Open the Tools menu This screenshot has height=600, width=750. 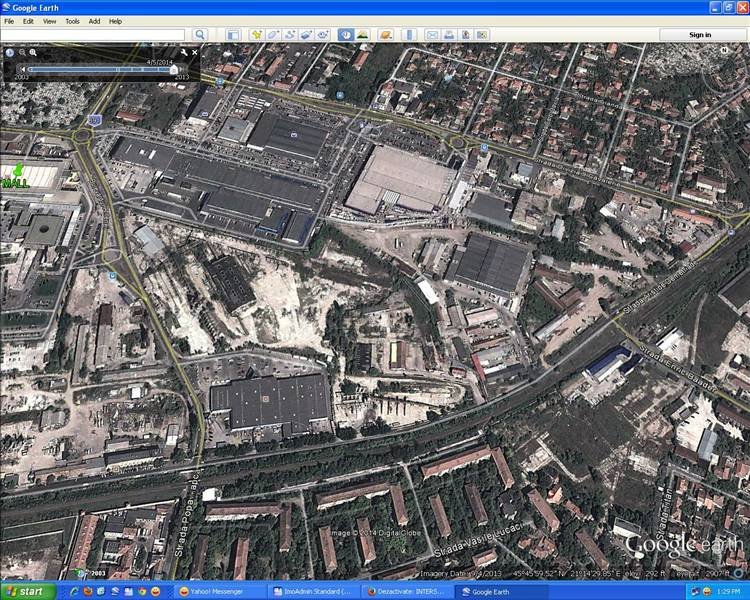click(x=73, y=20)
